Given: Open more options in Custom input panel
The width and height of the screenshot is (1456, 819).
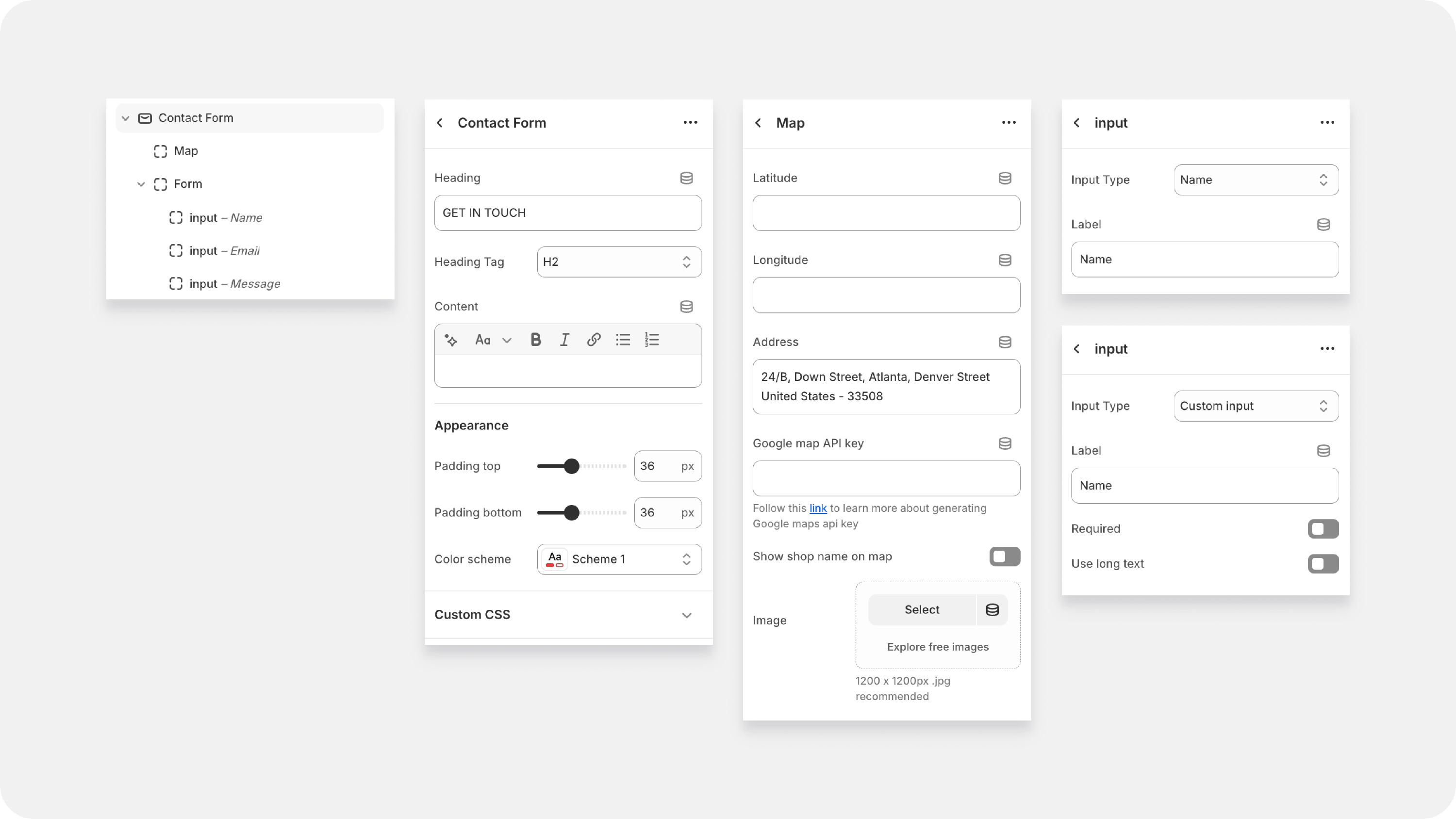Looking at the screenshot, I should click(x=1327, y=349).
